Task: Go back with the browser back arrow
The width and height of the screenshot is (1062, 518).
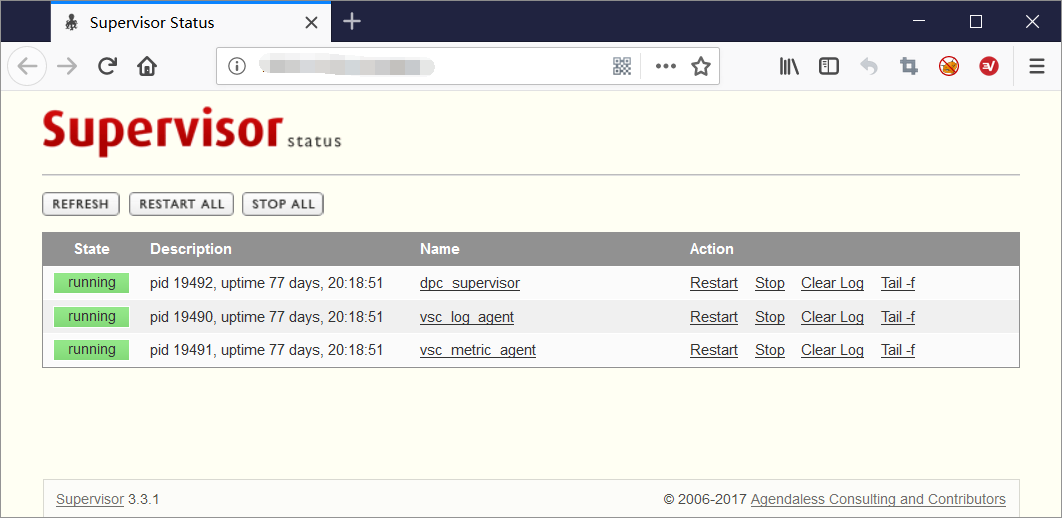Action: click(x=27, y=66)
